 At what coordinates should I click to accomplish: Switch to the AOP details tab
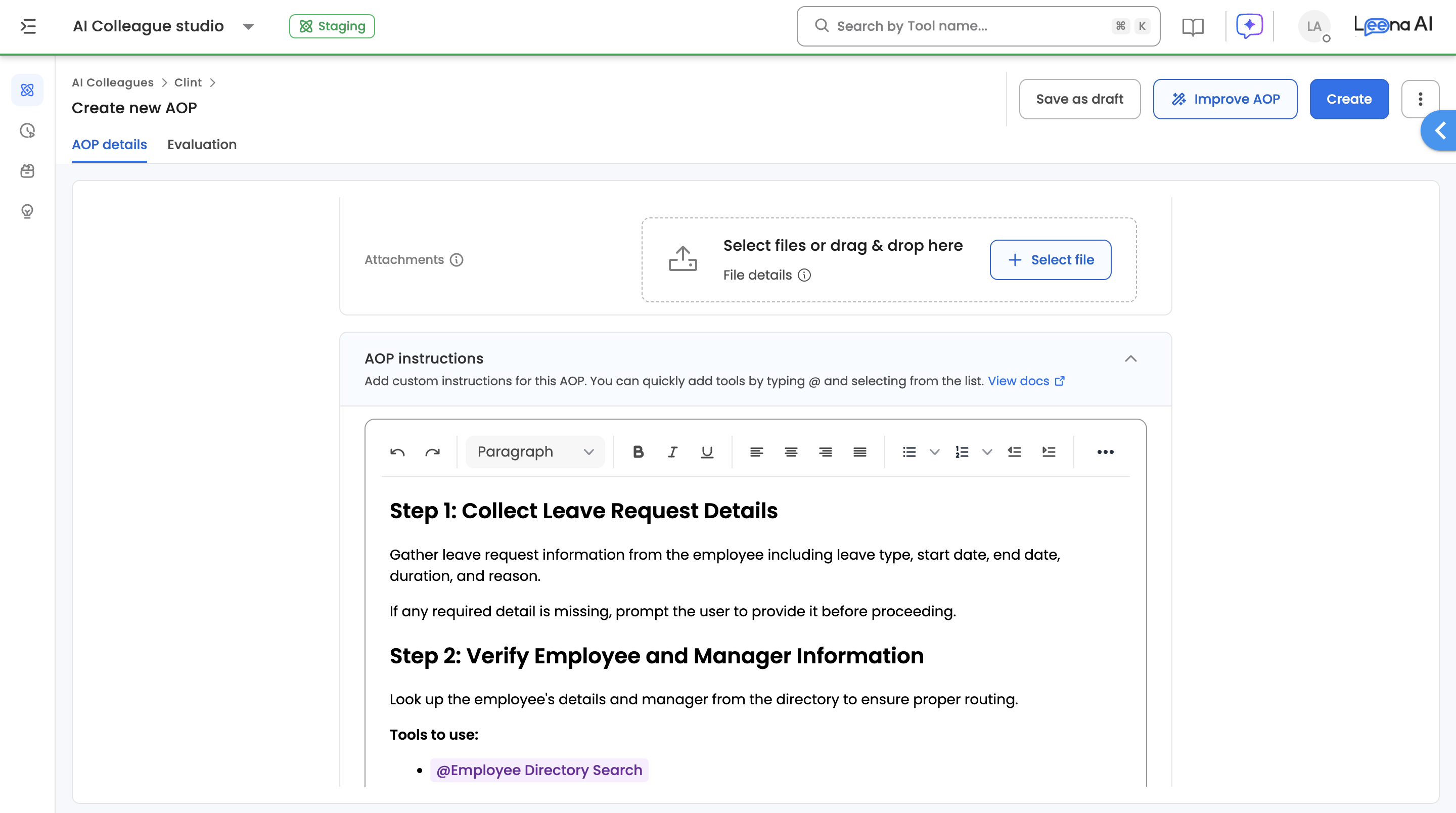coord(109,145)
